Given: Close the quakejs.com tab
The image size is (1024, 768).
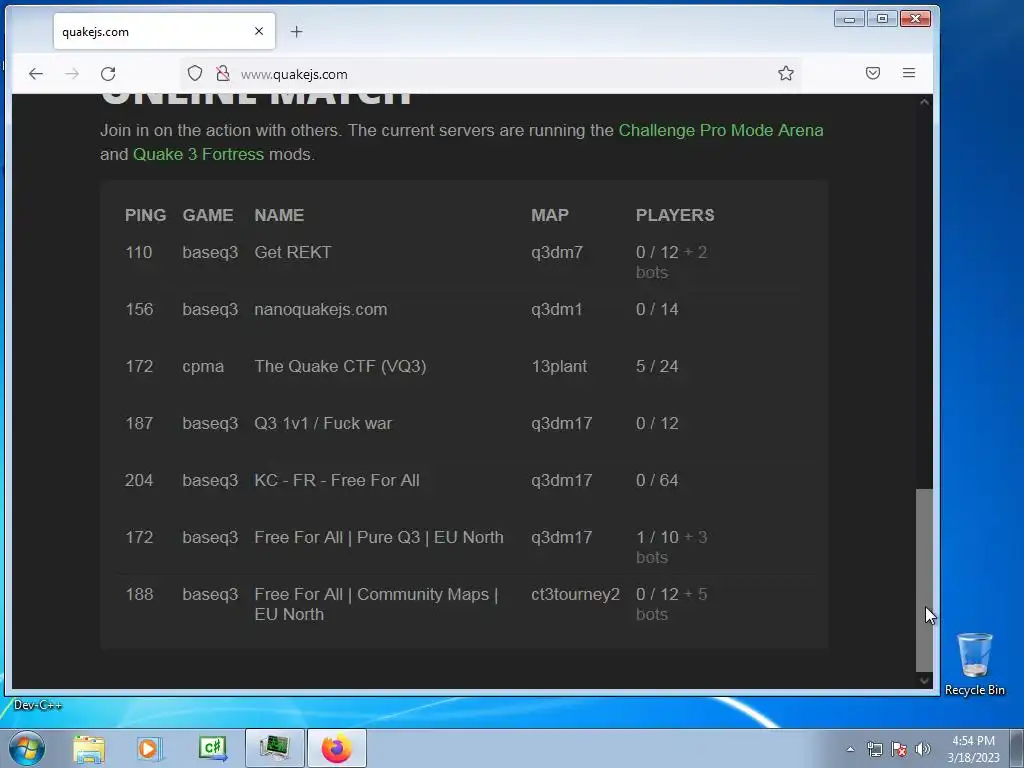Looking at the screenshot, I should point(259,31).
